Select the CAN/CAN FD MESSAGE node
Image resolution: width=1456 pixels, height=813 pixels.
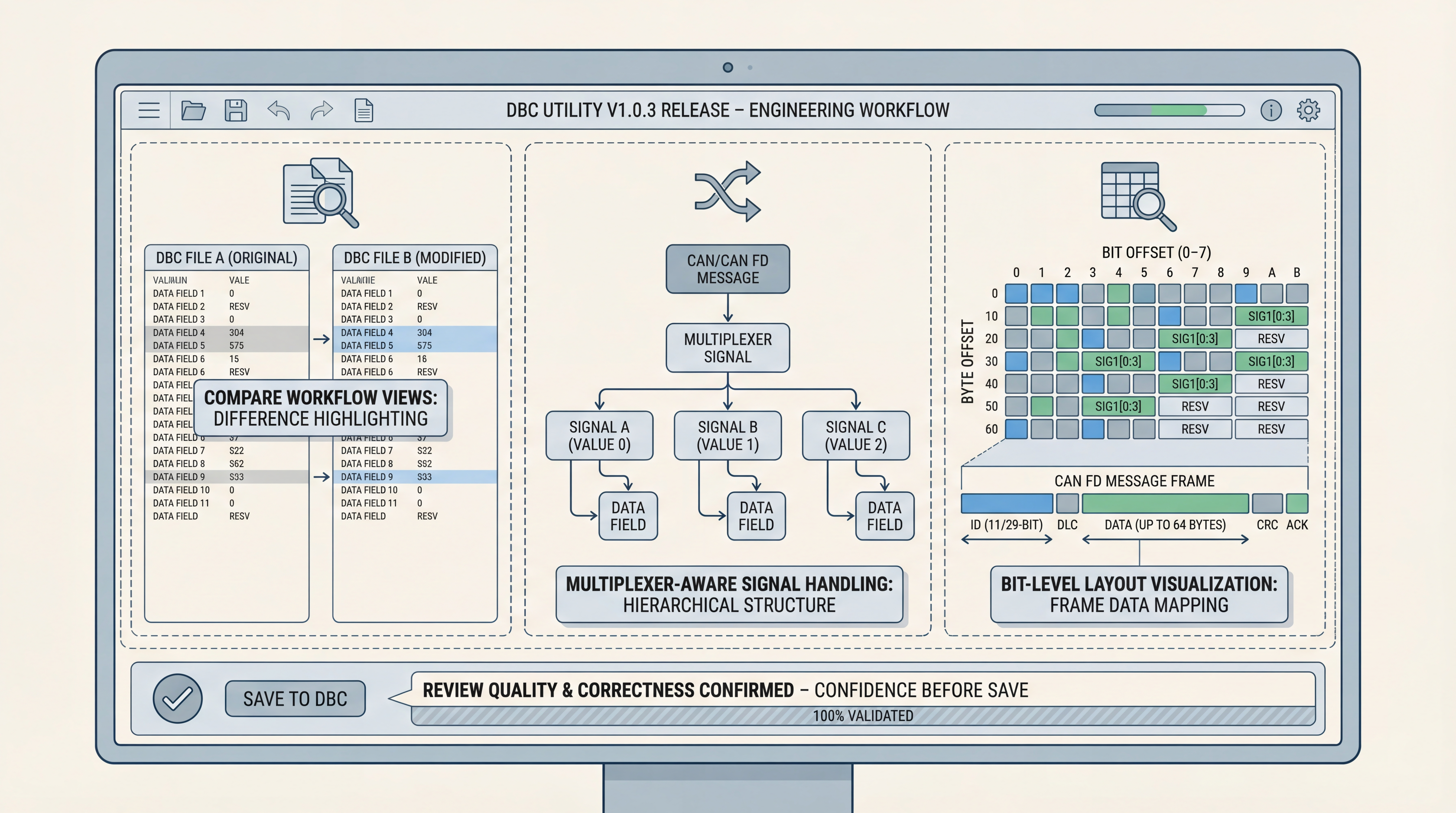(x=727, y=269)
